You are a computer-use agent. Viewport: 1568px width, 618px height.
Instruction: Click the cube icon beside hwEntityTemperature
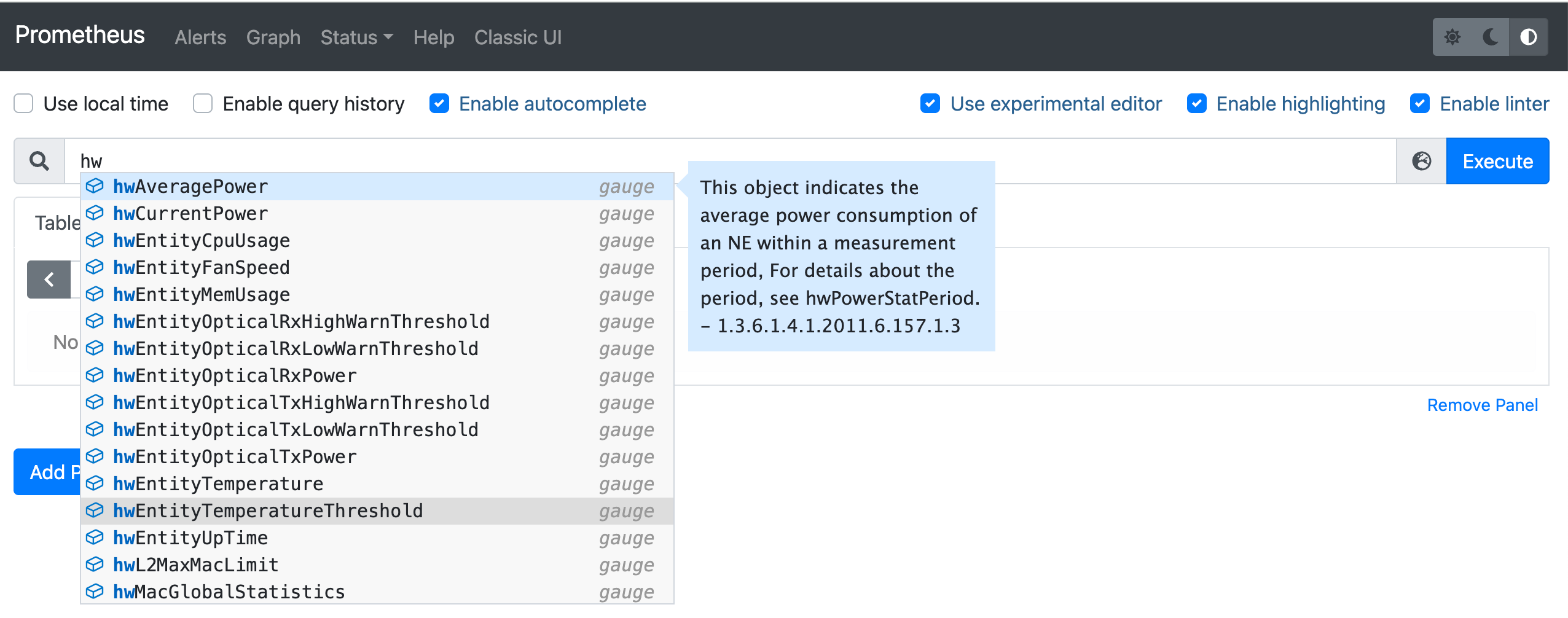click(95, 483)
